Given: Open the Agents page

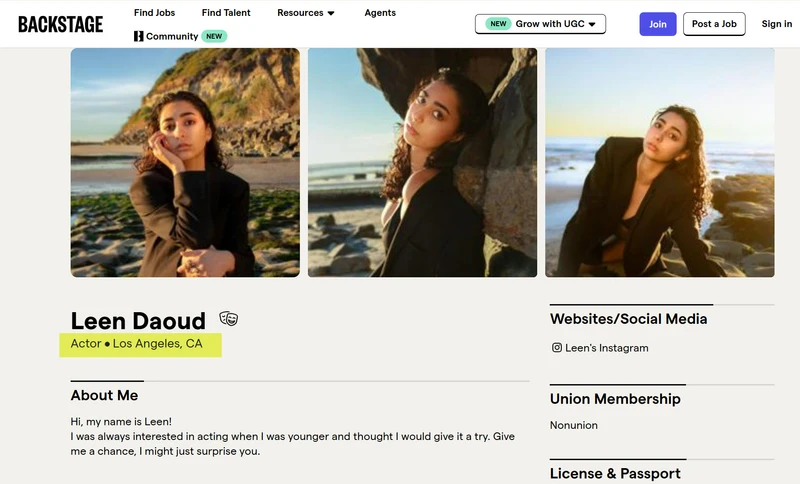Looking at the screenshot, I should pyautogui.click(x=380, y=13).
